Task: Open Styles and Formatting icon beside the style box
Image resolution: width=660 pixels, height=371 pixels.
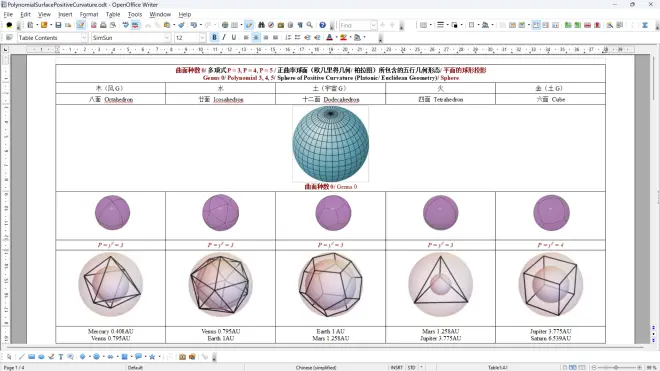Action: click(9, 37)
